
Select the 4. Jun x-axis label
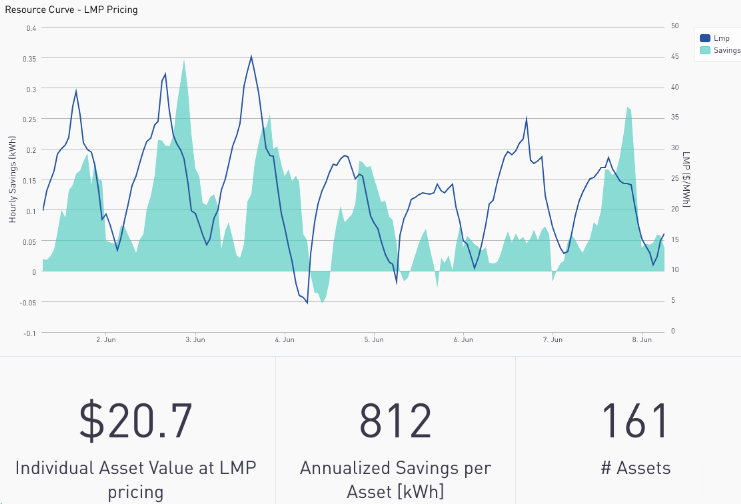(284, 340)
